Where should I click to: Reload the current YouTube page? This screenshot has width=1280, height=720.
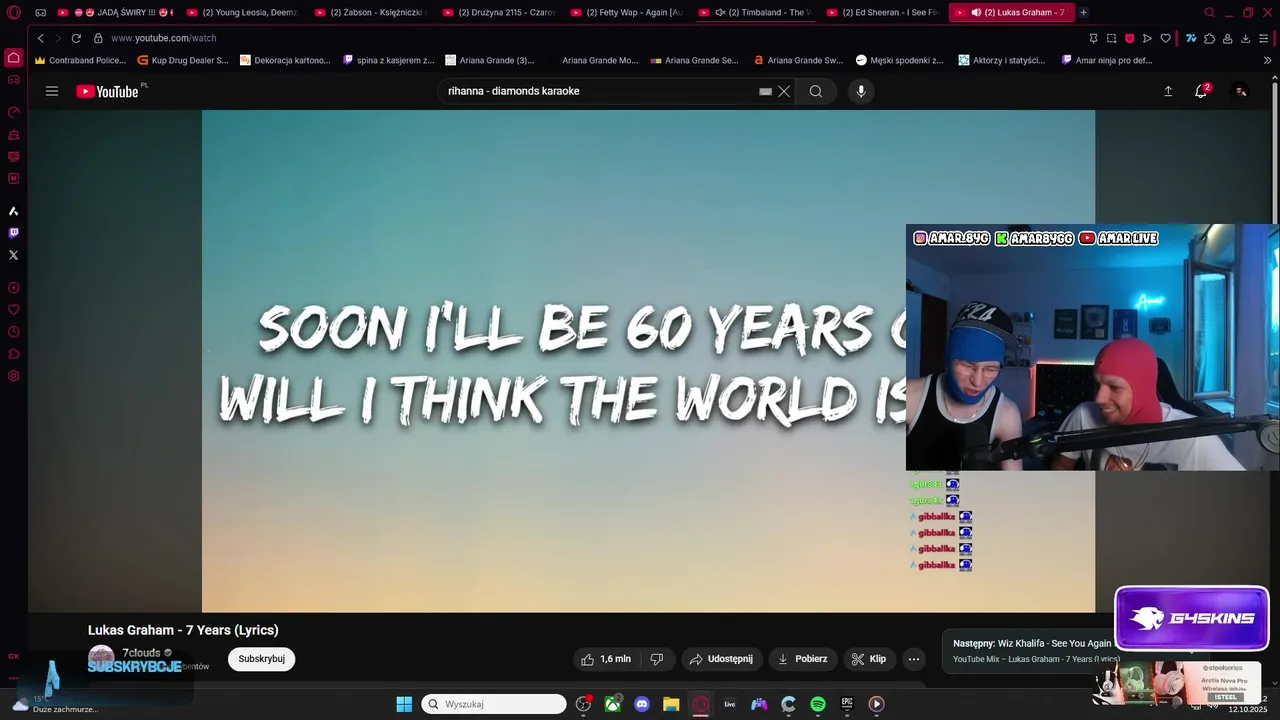click(76, 38)
